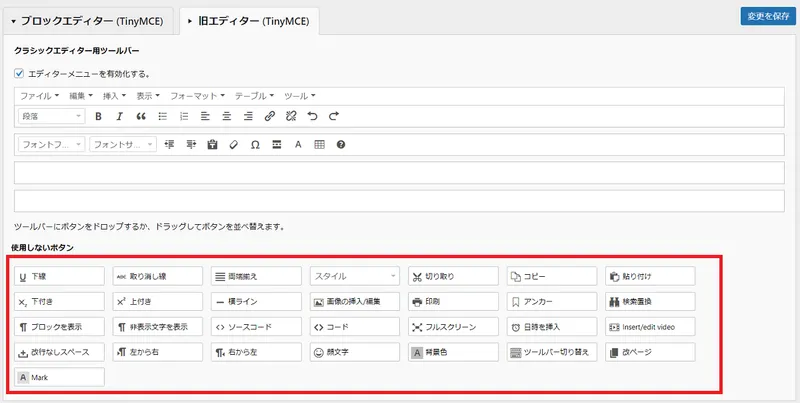
Task: Click the align left icon
Action: click(205, 116)
